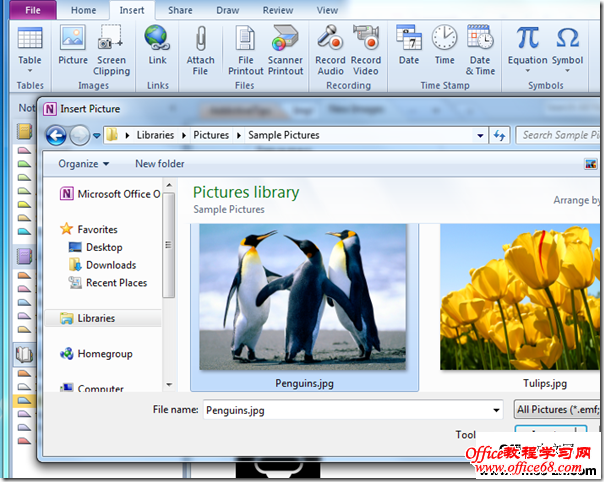Open the File tab
The width and height of the screenshot is (604, 482).
click(x=33, y=10)
